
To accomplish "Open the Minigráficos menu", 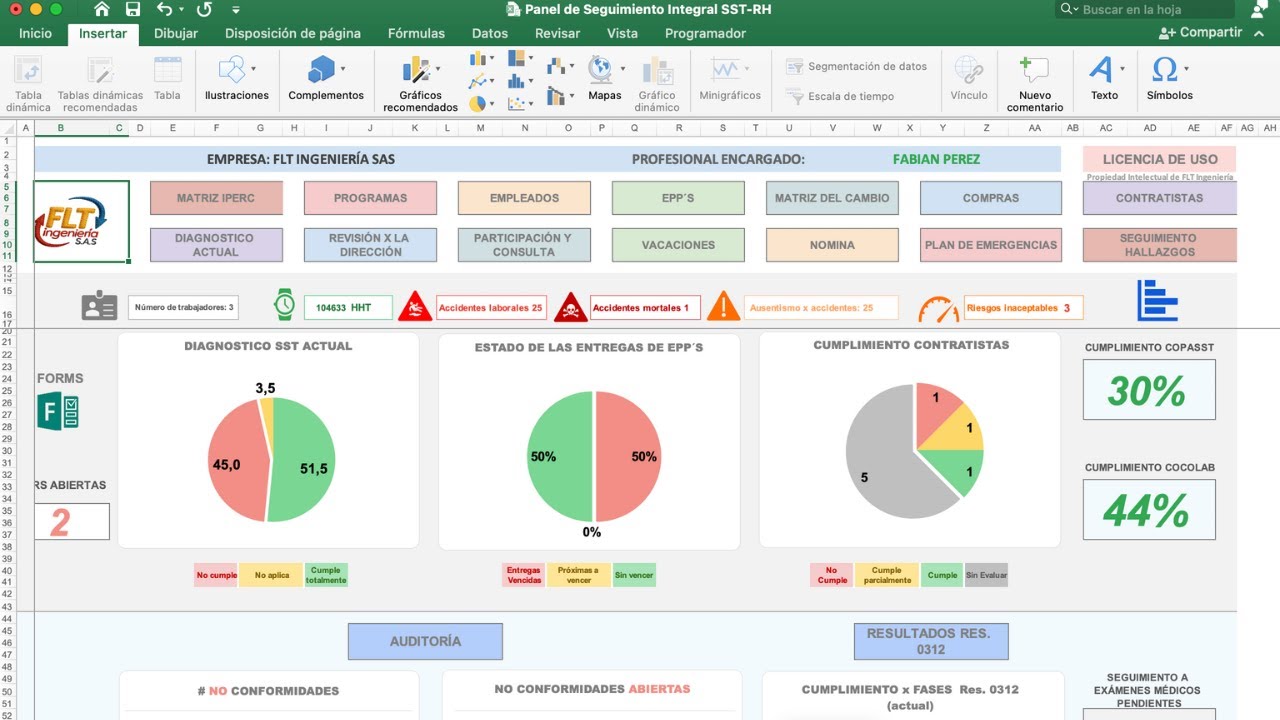I will point(730,79).
